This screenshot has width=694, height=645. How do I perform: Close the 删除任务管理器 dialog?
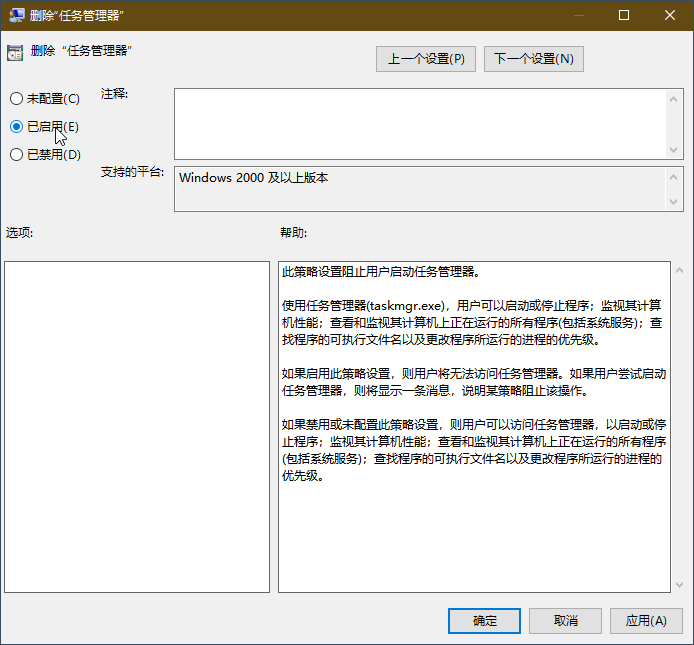coord(670,15)
